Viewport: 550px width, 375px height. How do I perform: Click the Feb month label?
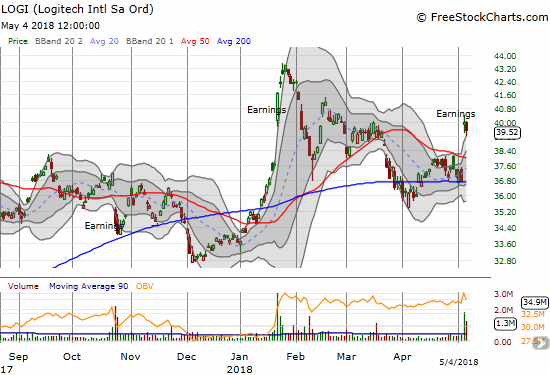(x=295, y=357)
